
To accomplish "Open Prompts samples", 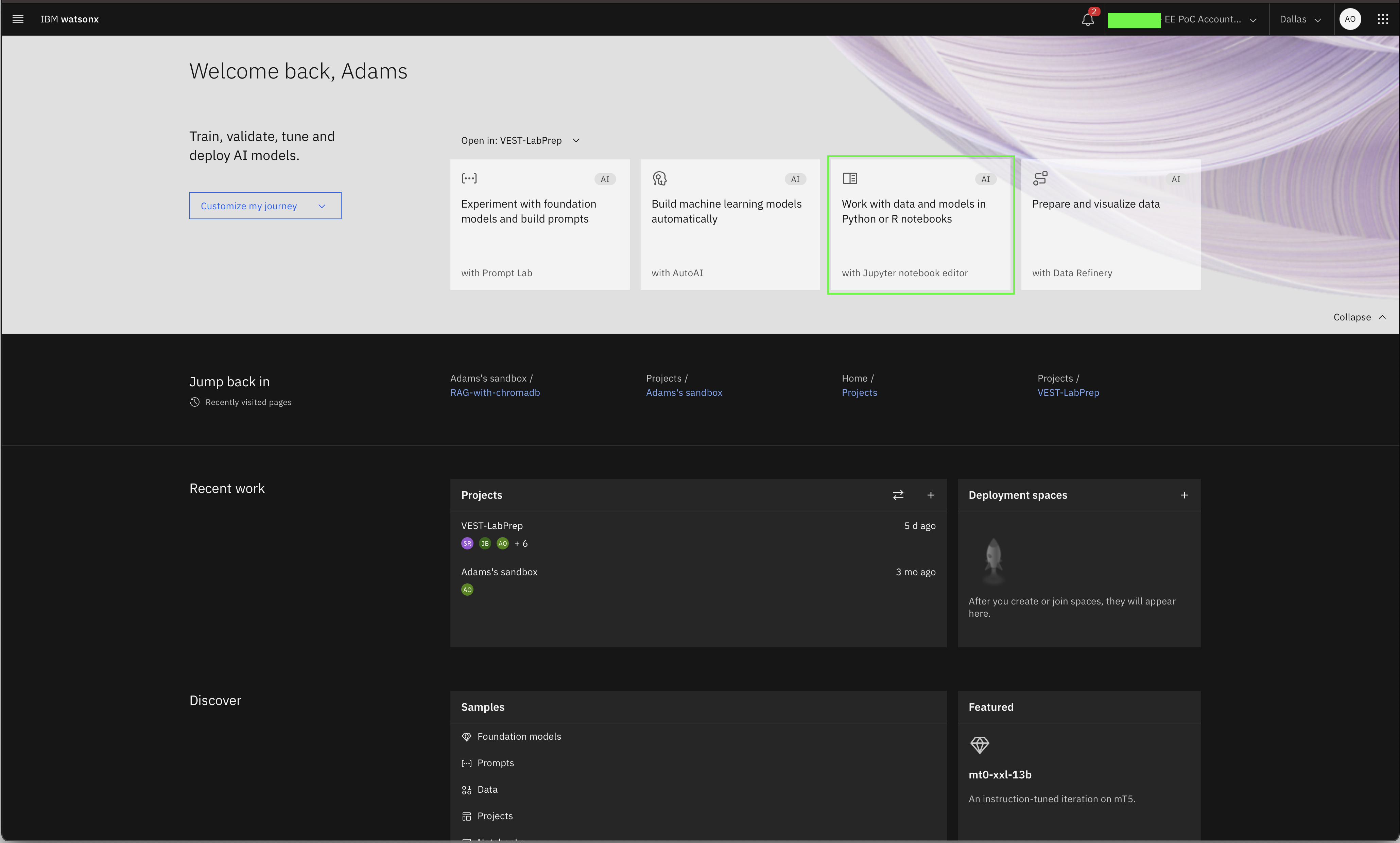I will point(496,763).
